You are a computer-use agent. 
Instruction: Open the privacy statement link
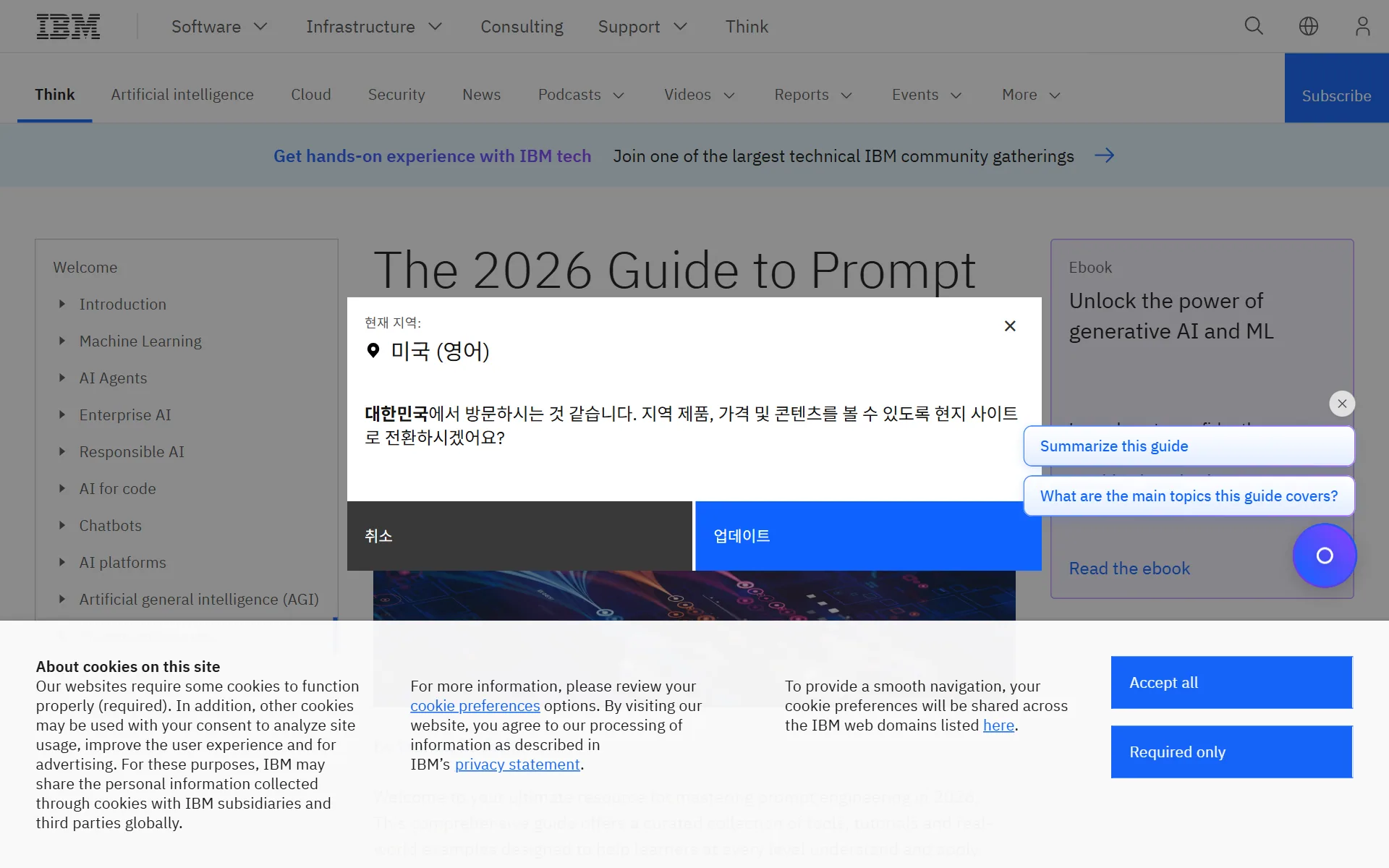coord(517,765)
